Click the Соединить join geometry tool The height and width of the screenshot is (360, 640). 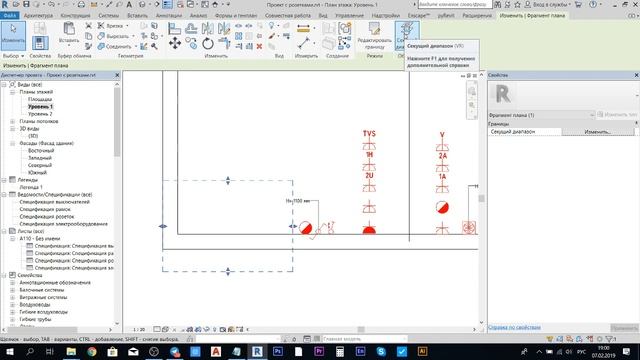point(116,47)
